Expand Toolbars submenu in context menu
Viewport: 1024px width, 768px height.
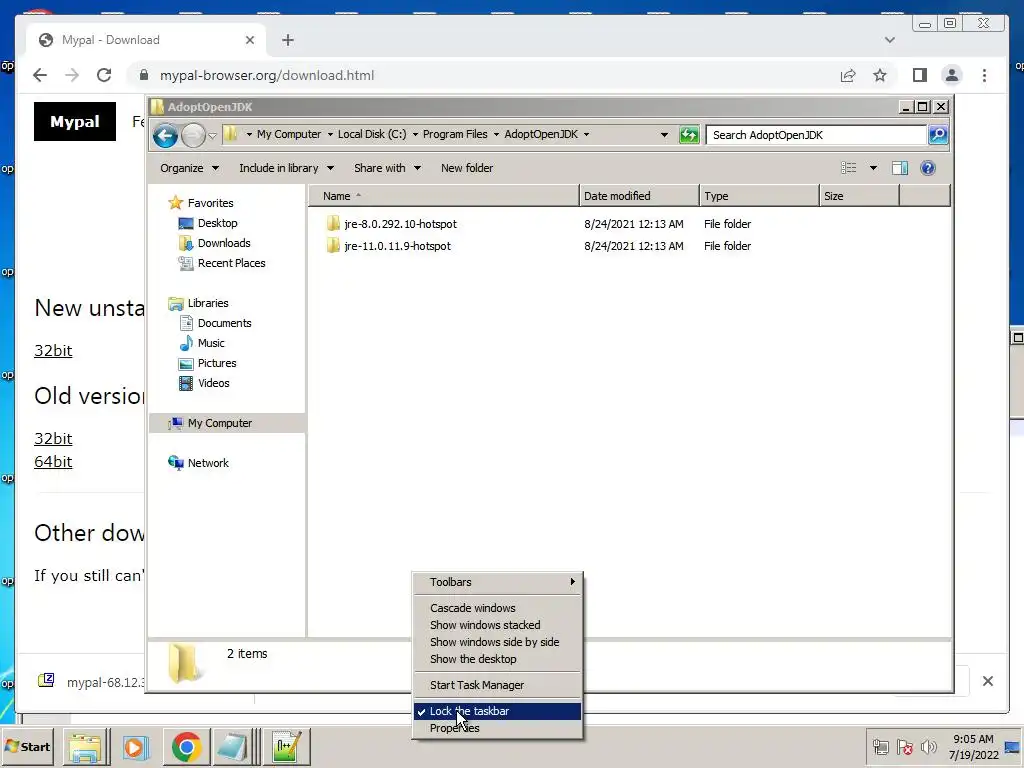(x=497, y=582)
